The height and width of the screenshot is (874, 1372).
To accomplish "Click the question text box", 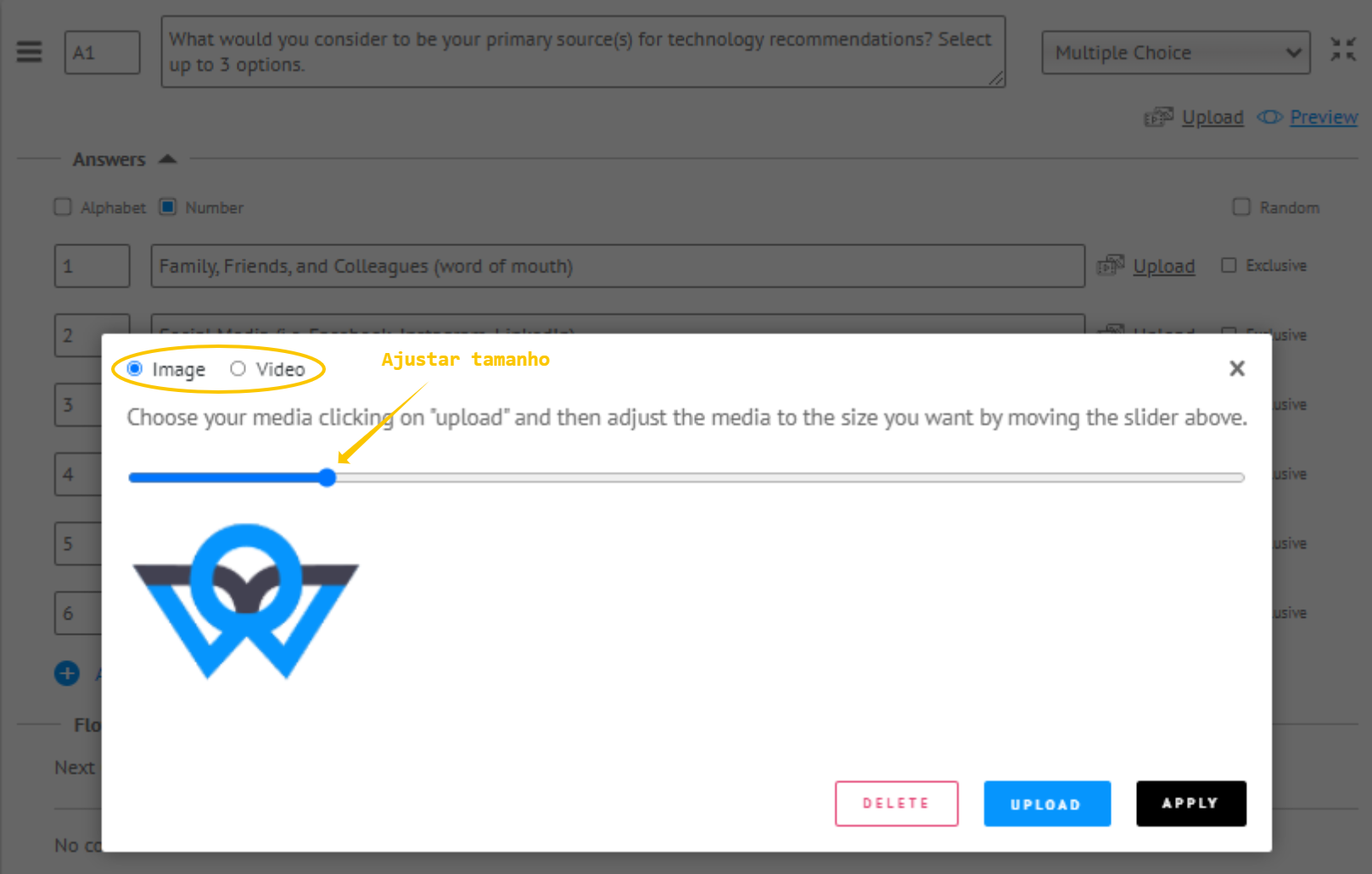I will [x=584, y=52].
